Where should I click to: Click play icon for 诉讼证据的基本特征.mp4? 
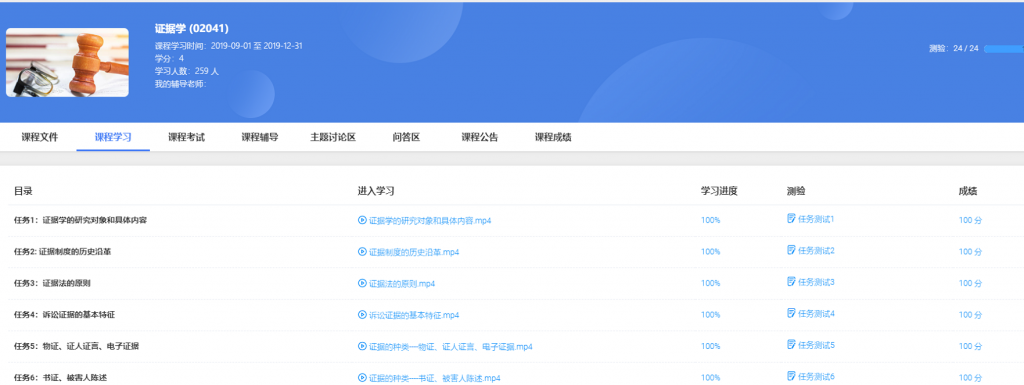(x=362, y=315)
